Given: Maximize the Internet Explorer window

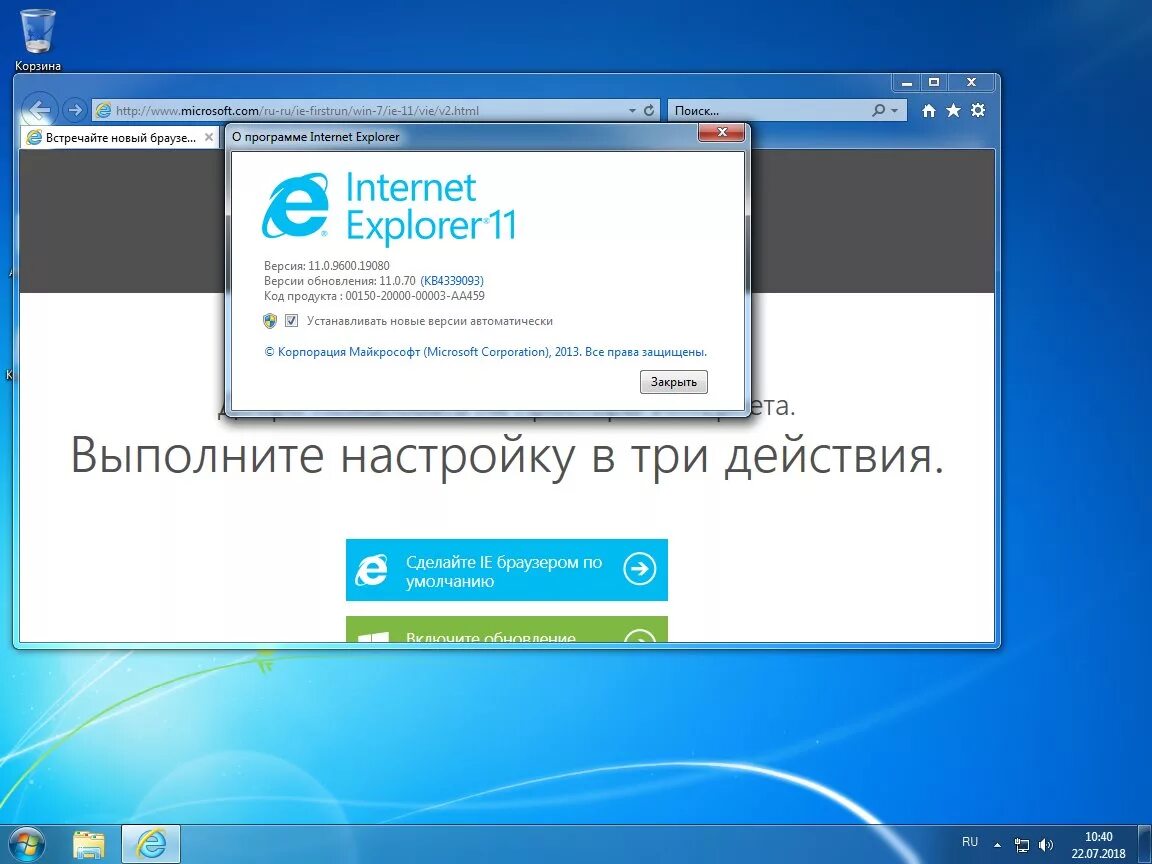Looking at the screenshot, I should [934, 82].
